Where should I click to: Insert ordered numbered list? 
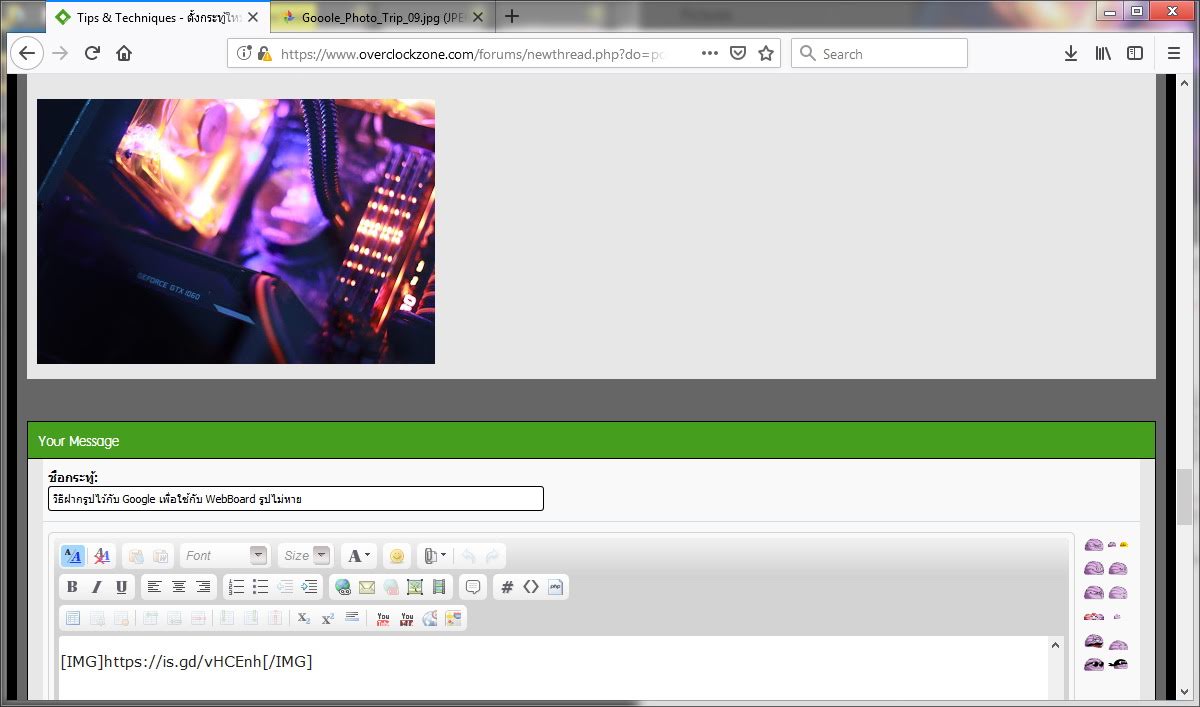pyautogui.click(x=236, y=587)
